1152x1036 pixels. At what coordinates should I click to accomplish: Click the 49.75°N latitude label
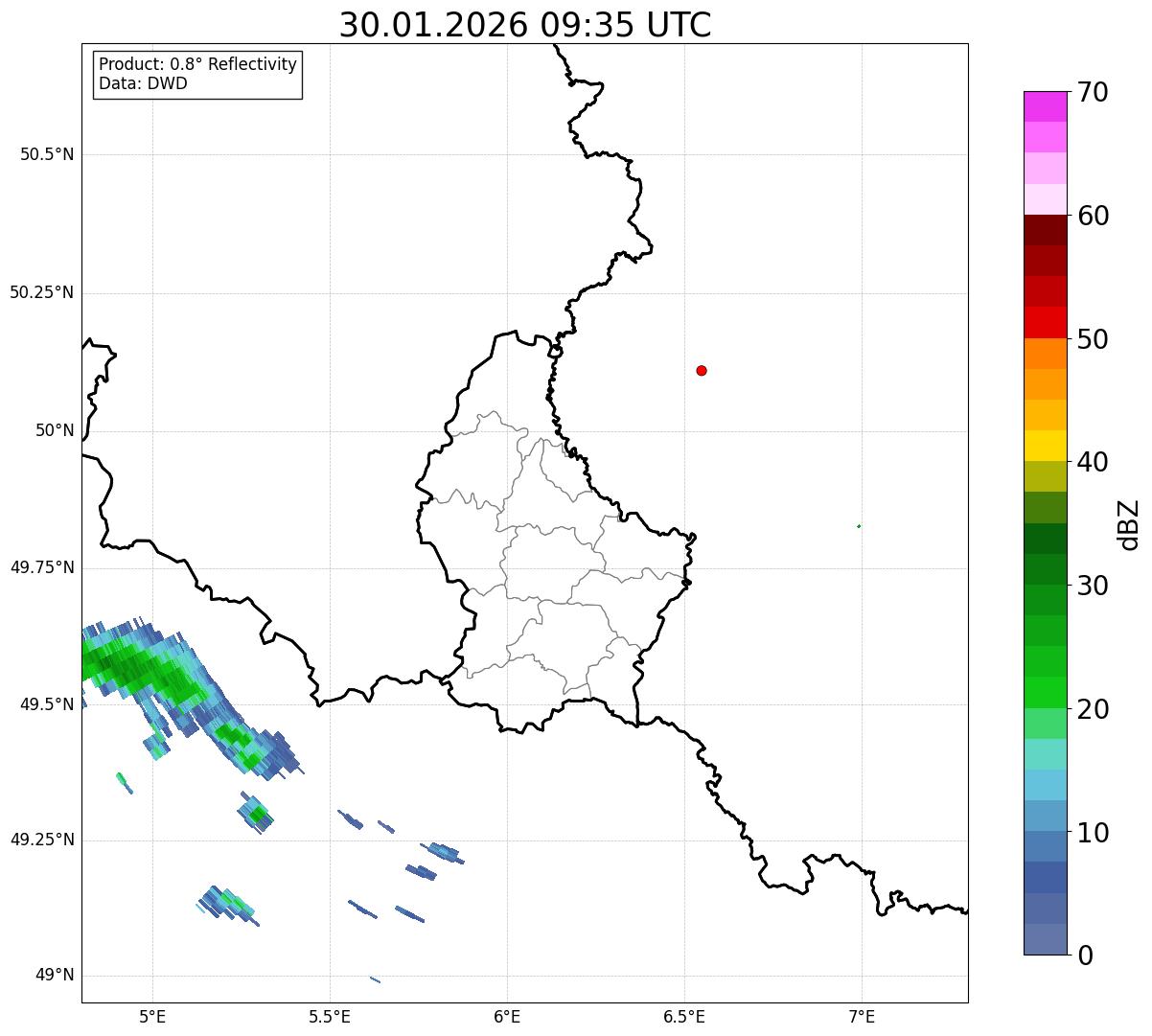[42, 567]
